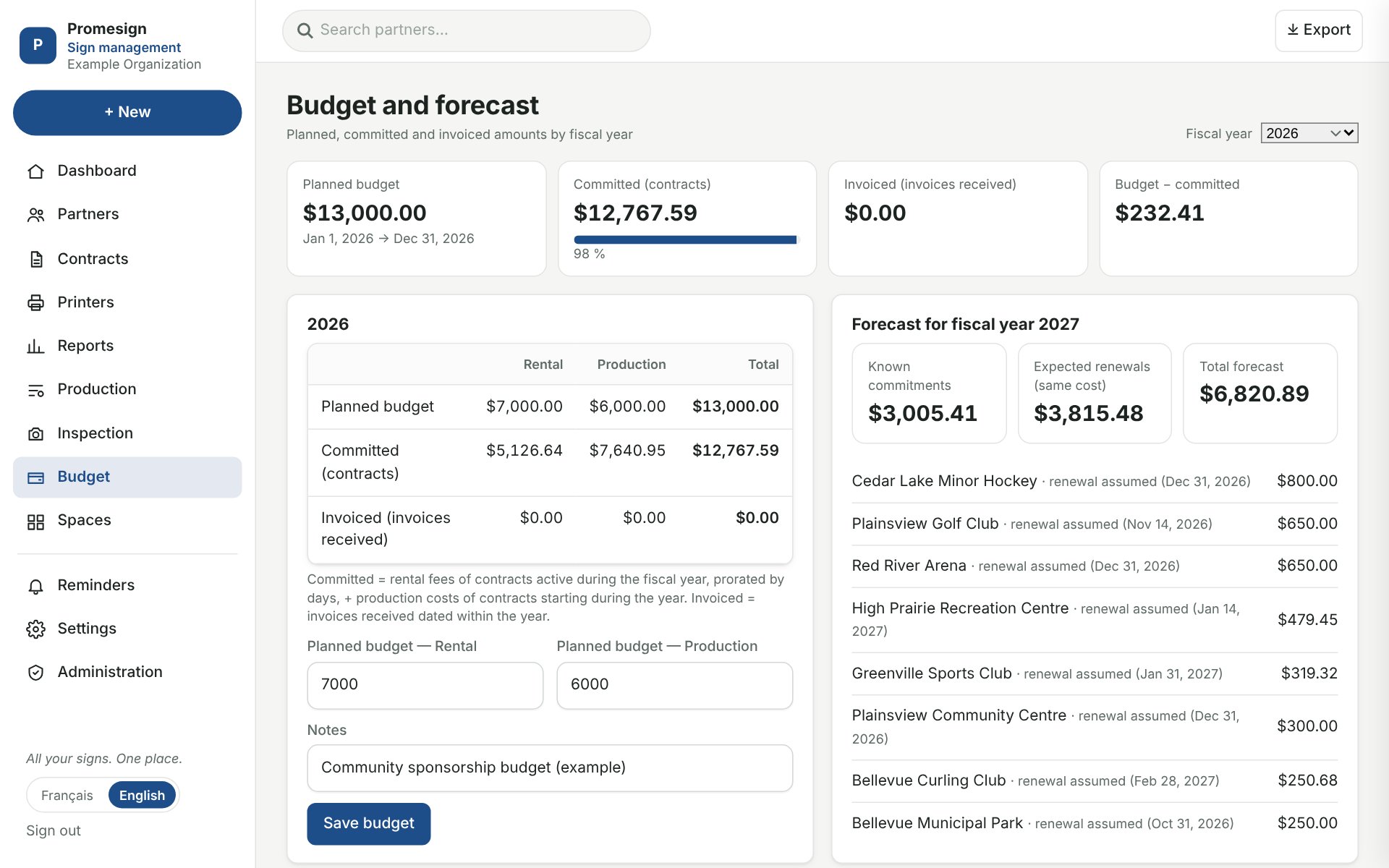The image size is (1389, 868).
Task: Click the Contracts document icon
Action: coord(35,259)
